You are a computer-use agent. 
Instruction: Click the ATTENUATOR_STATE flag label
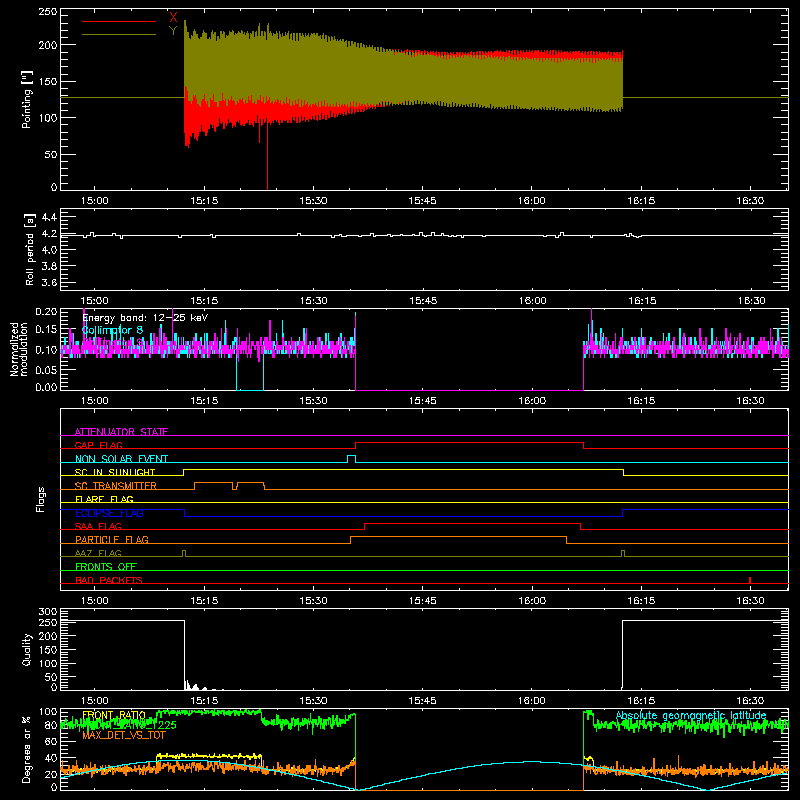[x=121, y=432]
